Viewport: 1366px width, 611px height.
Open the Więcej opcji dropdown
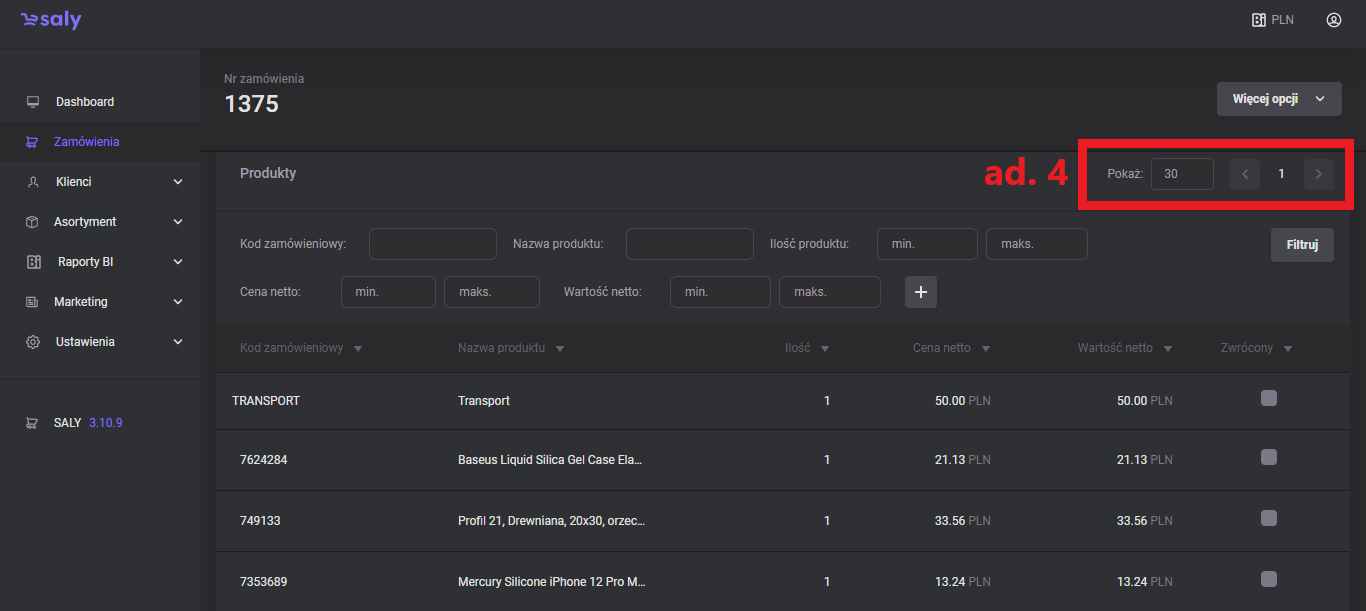(x=1278, y=99)
